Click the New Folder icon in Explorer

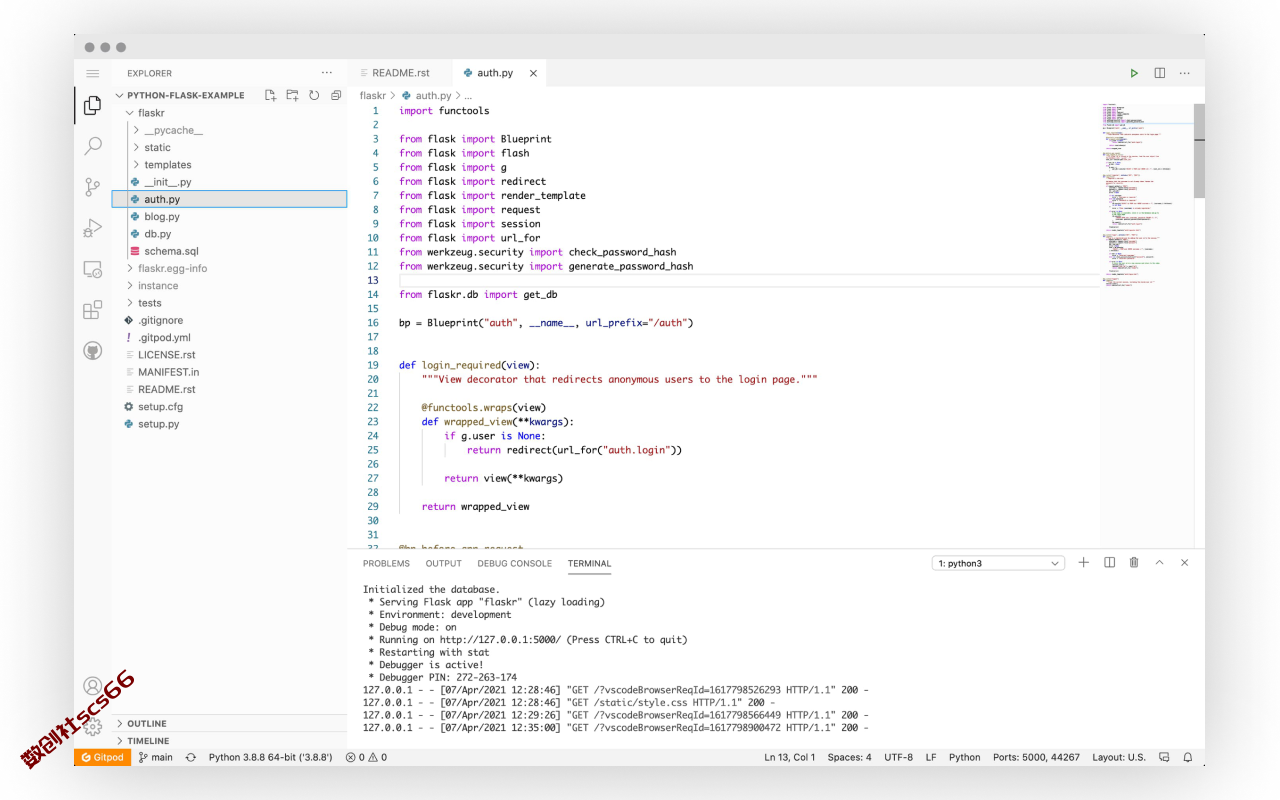point(292,95)
